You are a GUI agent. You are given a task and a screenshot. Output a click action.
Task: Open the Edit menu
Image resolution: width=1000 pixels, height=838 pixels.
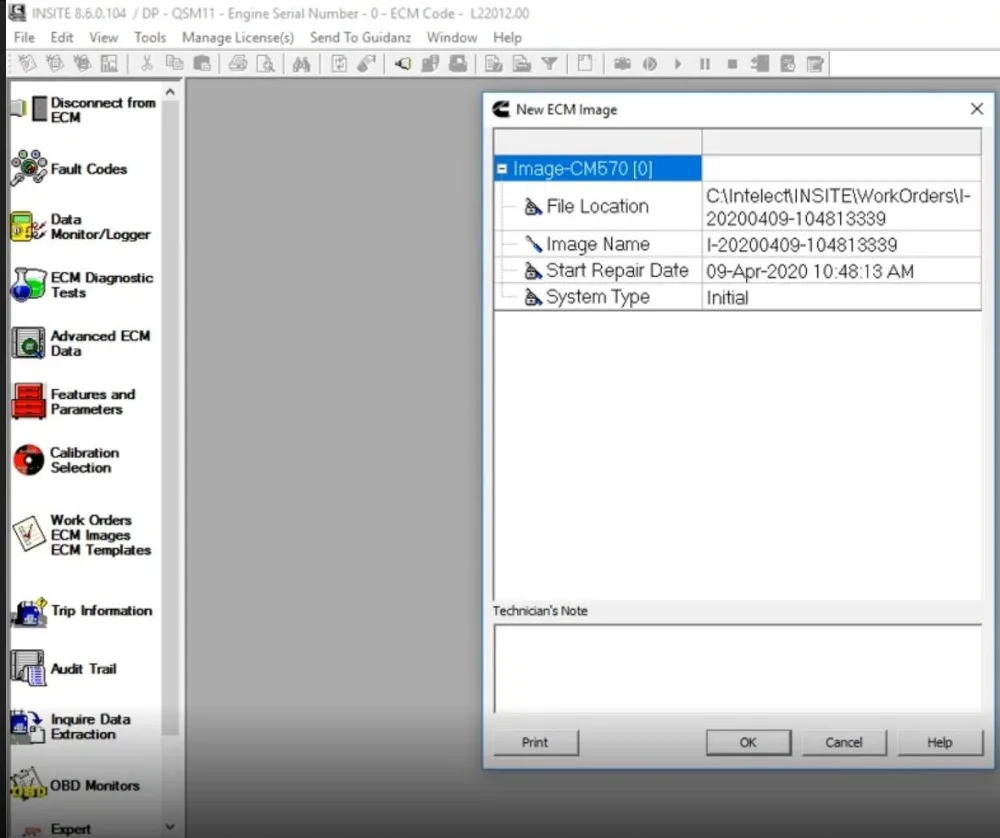tap(62, 38)
